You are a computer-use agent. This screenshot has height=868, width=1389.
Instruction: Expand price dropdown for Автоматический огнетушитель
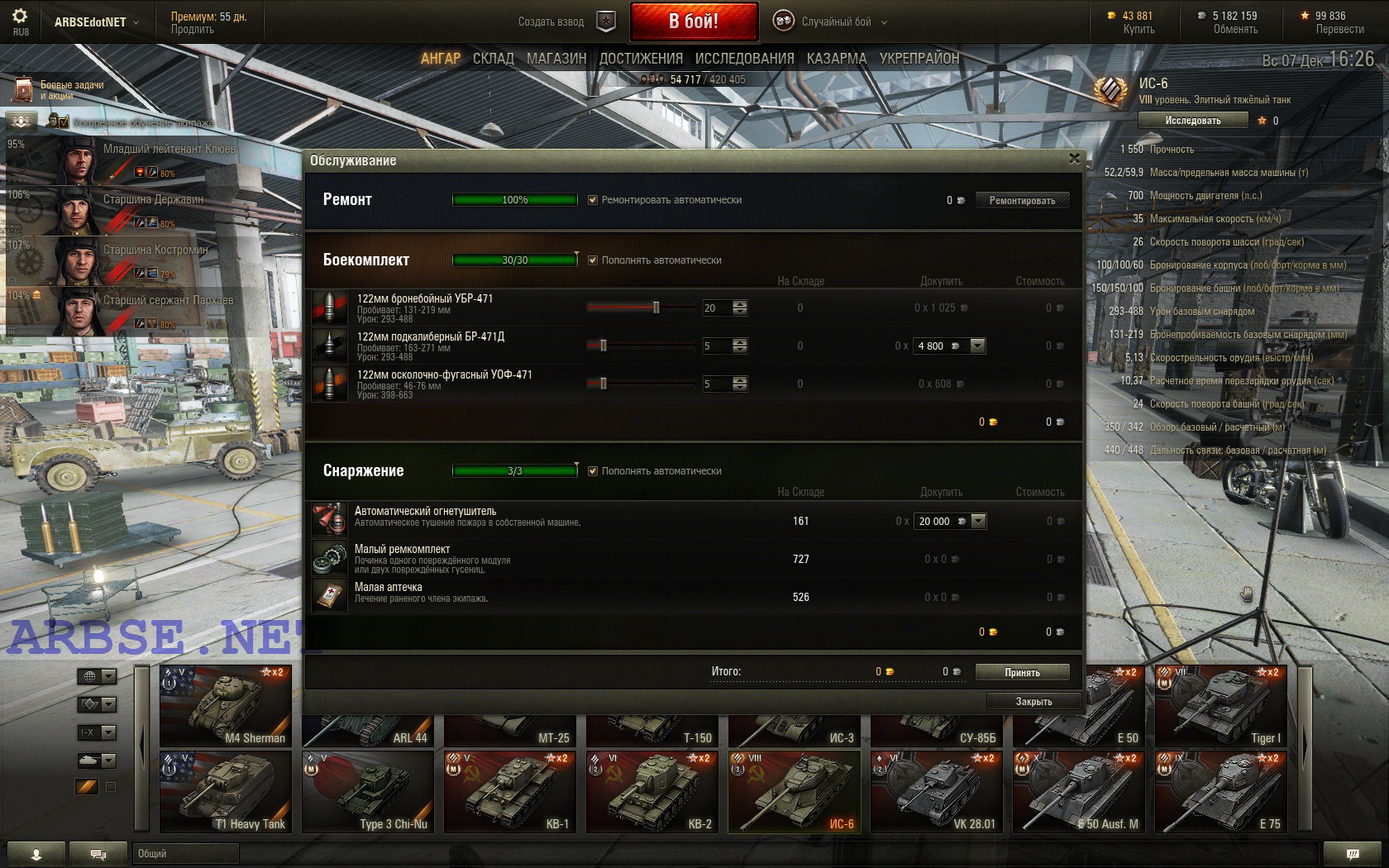pyautogui.click(x=978, y=521)
